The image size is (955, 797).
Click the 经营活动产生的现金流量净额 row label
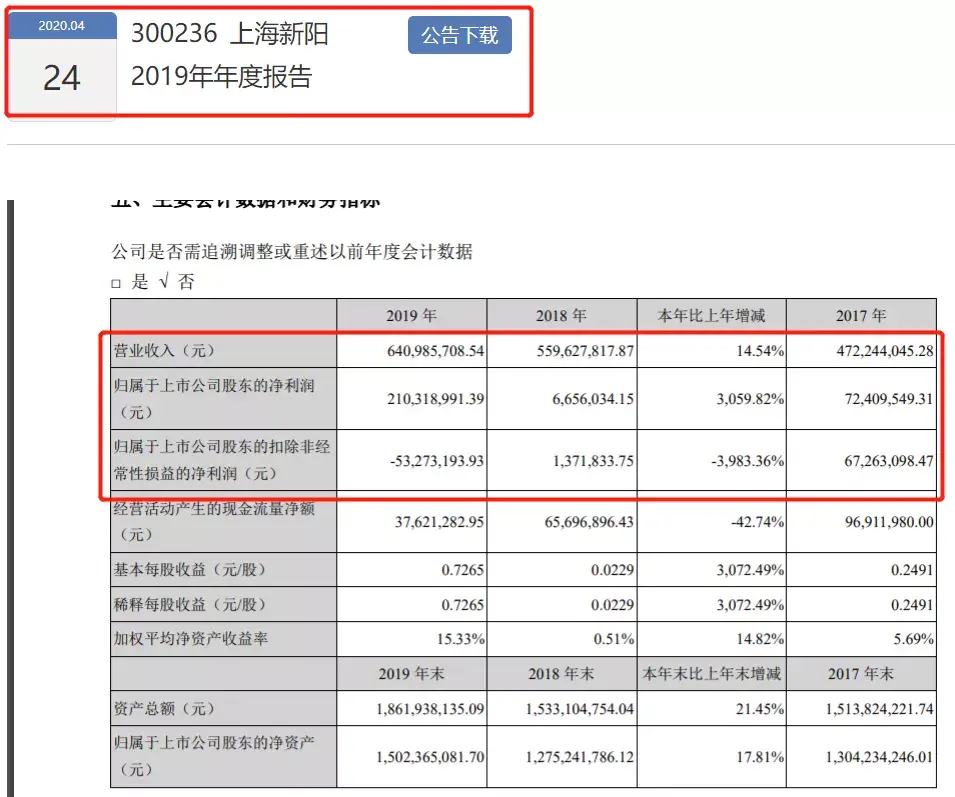214,509
